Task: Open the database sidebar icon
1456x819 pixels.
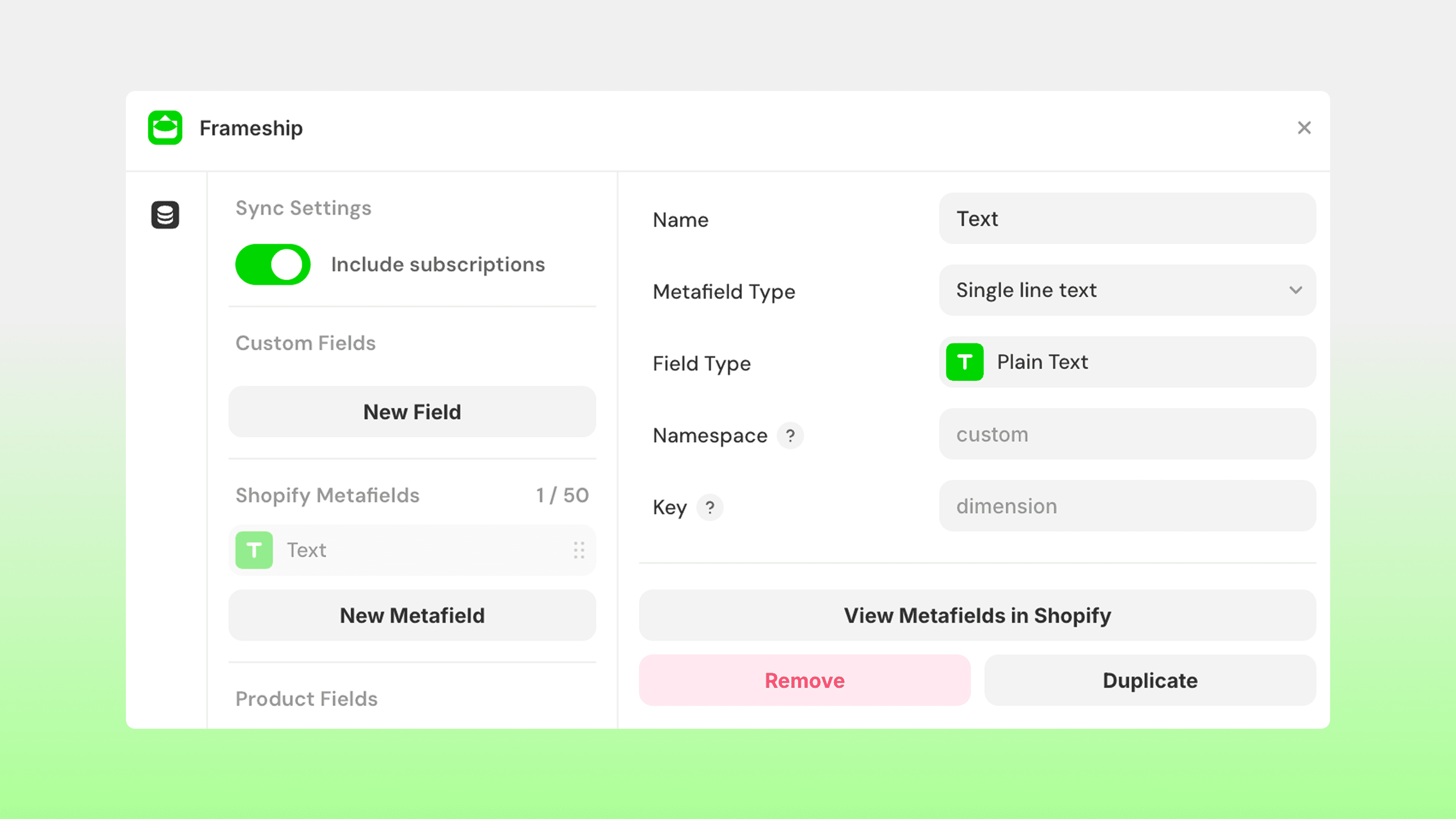Action: (165, 215)
